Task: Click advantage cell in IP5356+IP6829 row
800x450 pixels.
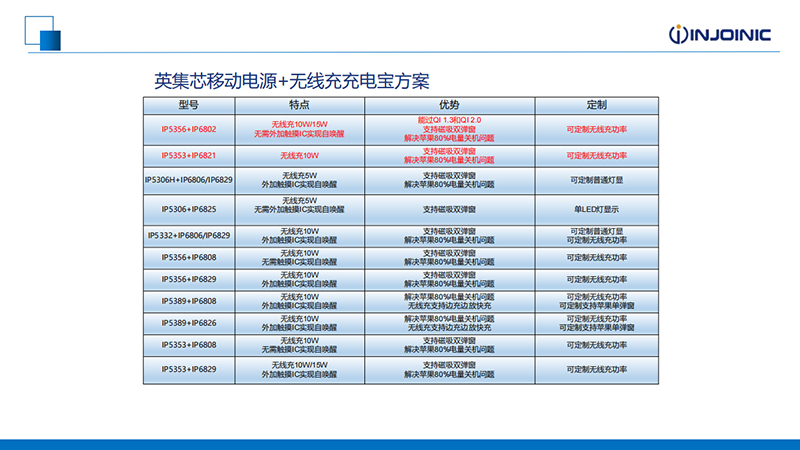Action: 449,280
